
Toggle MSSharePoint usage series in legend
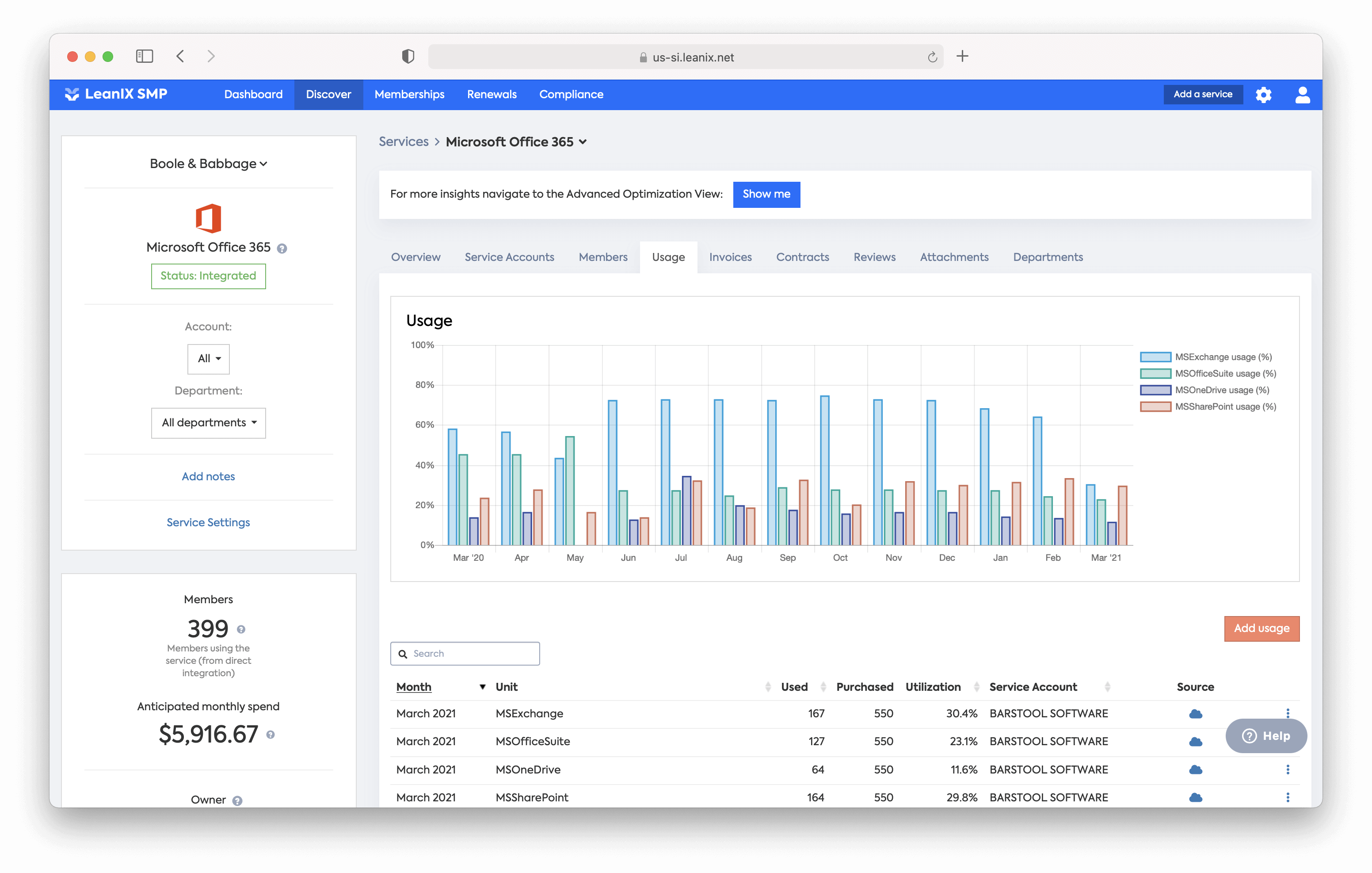(1208, 406)
